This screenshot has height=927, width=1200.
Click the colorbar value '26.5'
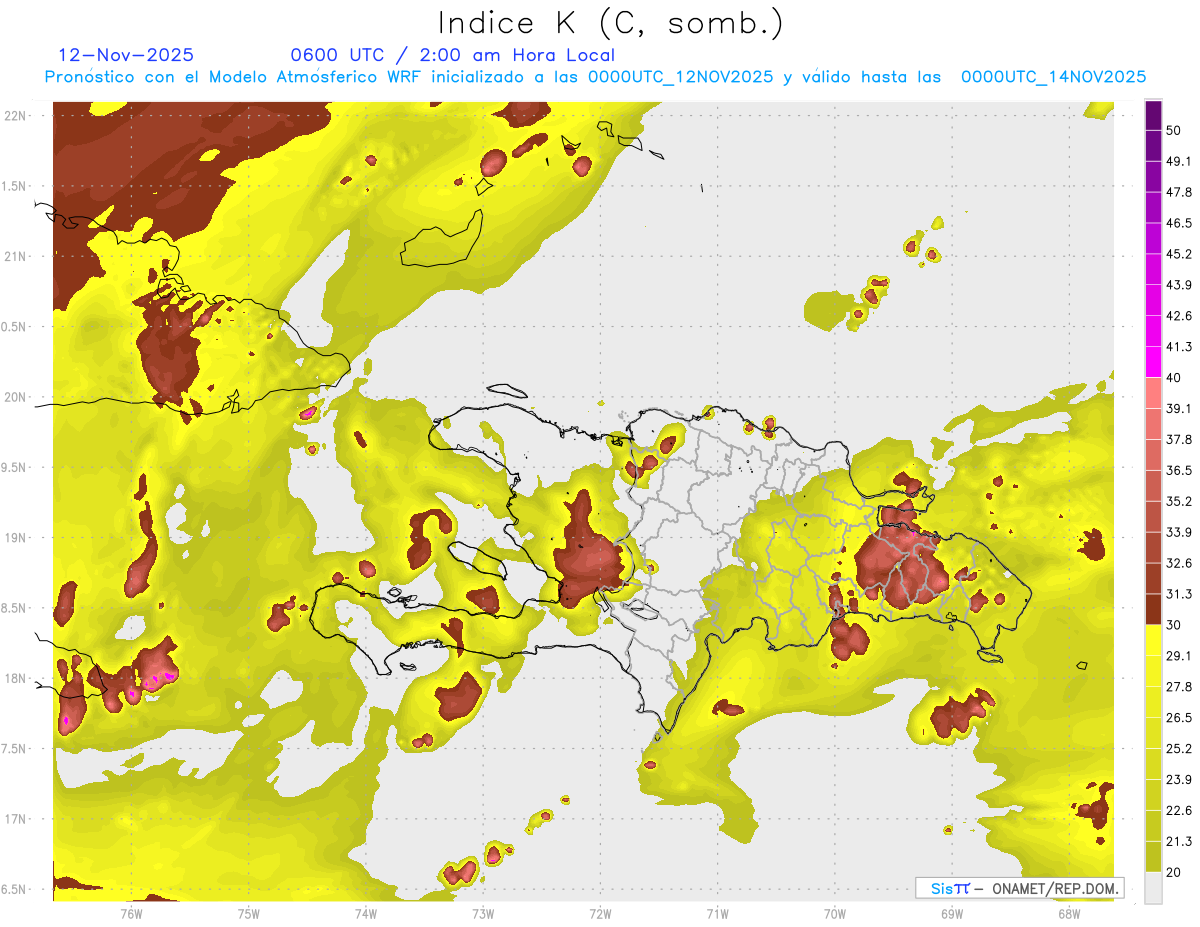pyautogui.click(x=1179, y=717)
